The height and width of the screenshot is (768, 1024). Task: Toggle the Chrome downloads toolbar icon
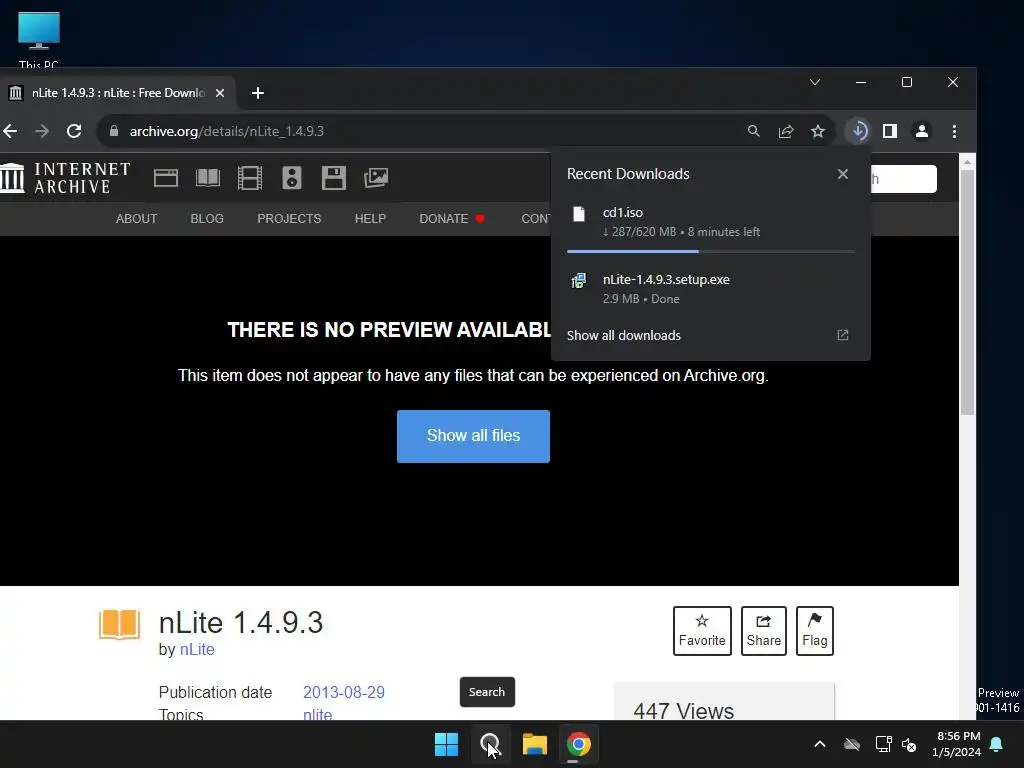[859, 131]
